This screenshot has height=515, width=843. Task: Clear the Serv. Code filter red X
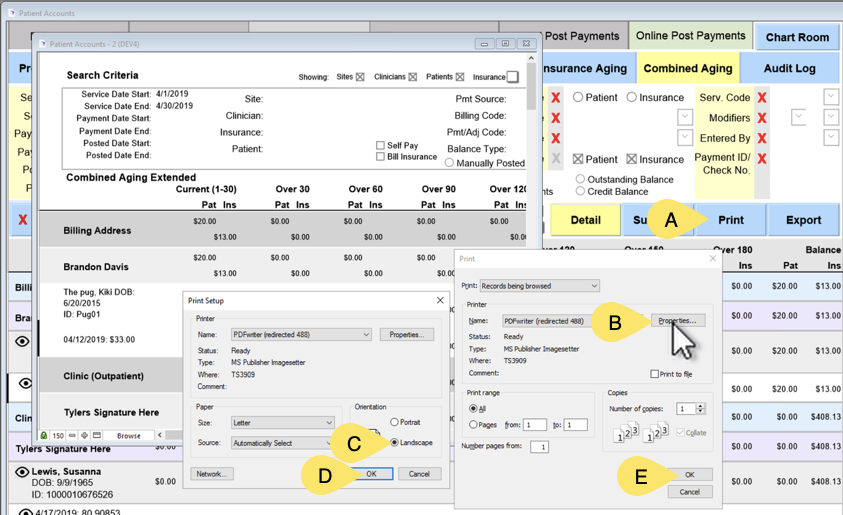[762, 98]
